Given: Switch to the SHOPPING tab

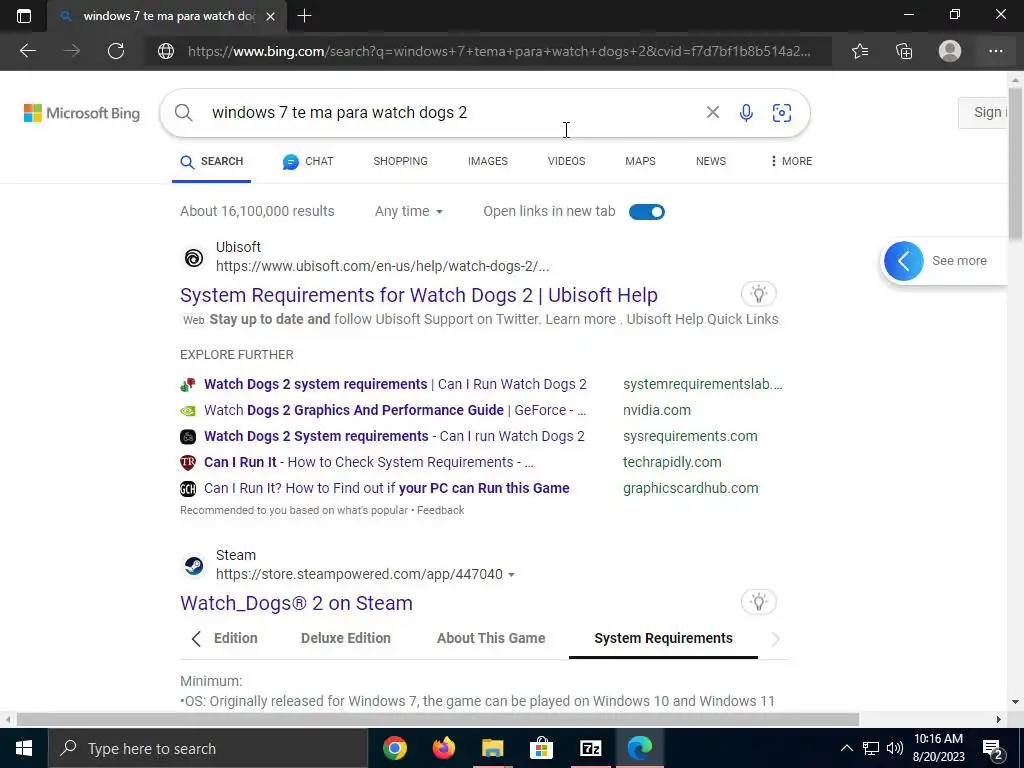Looking at the screenshot, I should [x=400, y=161].
